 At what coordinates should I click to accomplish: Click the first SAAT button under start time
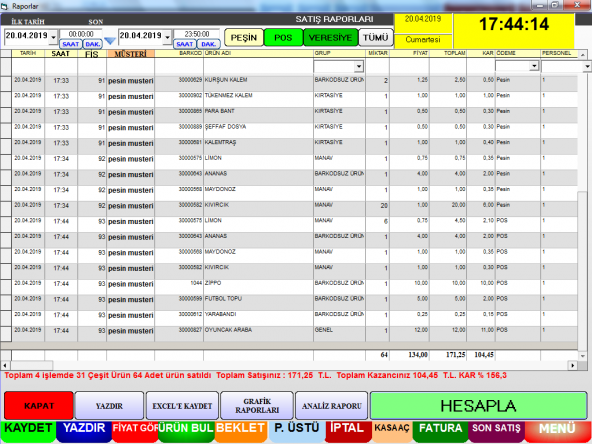pos(70,44)
